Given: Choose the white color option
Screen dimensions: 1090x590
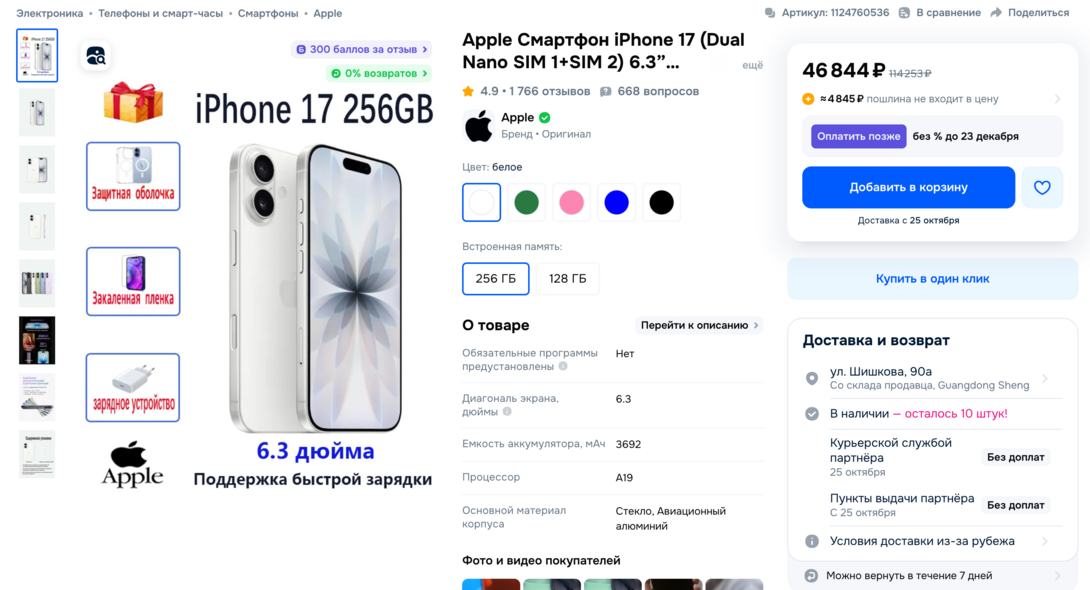Looking at the screenshot, I should tap(481, 202).
